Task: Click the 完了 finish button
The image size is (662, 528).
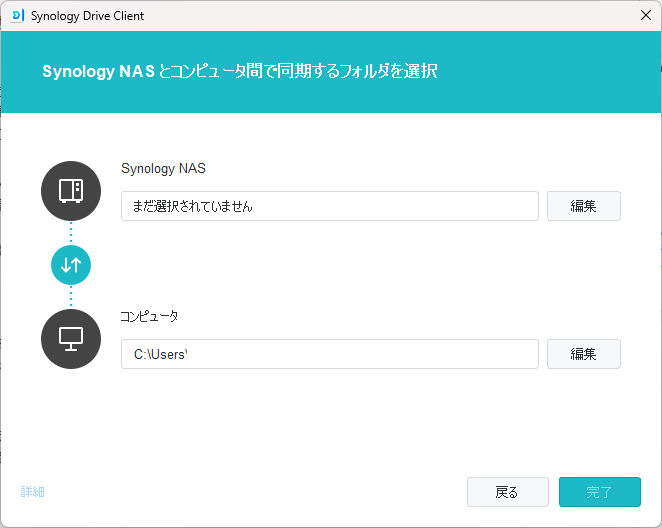Action: (x=600, y=492)
